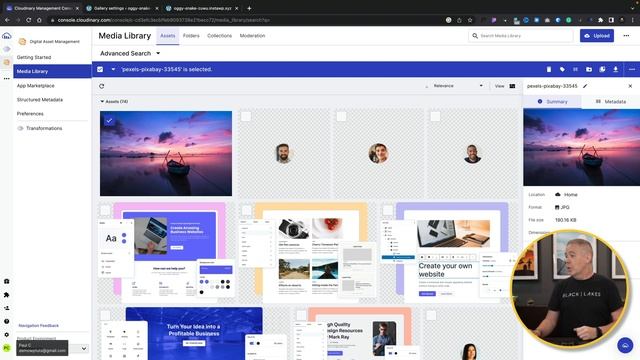Click the Cloudinary logo in the left rail
This screenshot has width=640, height=360.
pyautogui.click(x=7, y=36)
